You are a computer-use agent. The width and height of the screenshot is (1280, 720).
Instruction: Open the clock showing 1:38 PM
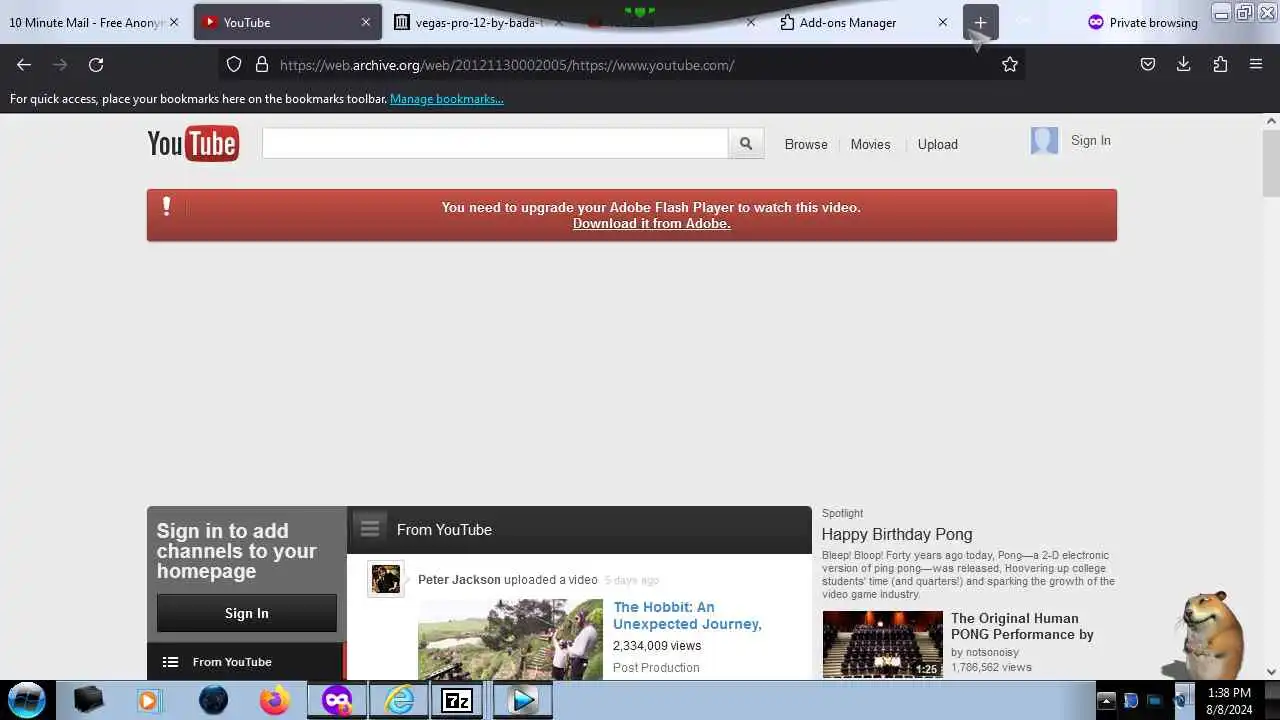1229,700
